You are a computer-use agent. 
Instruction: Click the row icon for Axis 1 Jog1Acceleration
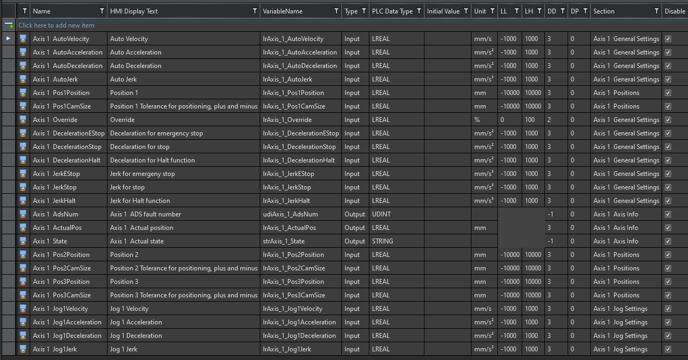pos(23,322)
